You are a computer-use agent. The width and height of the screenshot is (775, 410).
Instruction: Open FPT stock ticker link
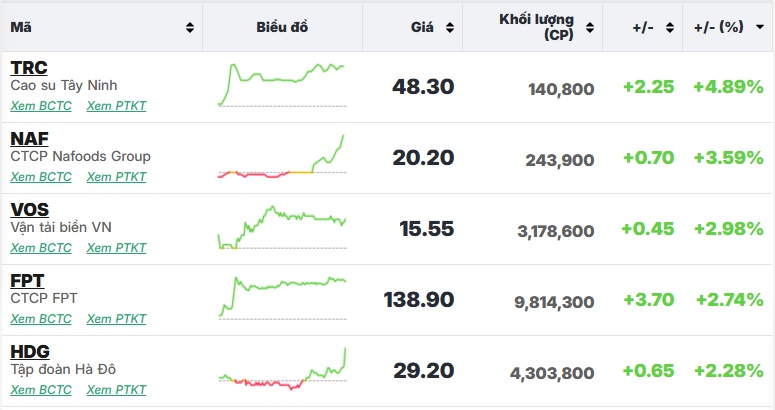point(27,281)
